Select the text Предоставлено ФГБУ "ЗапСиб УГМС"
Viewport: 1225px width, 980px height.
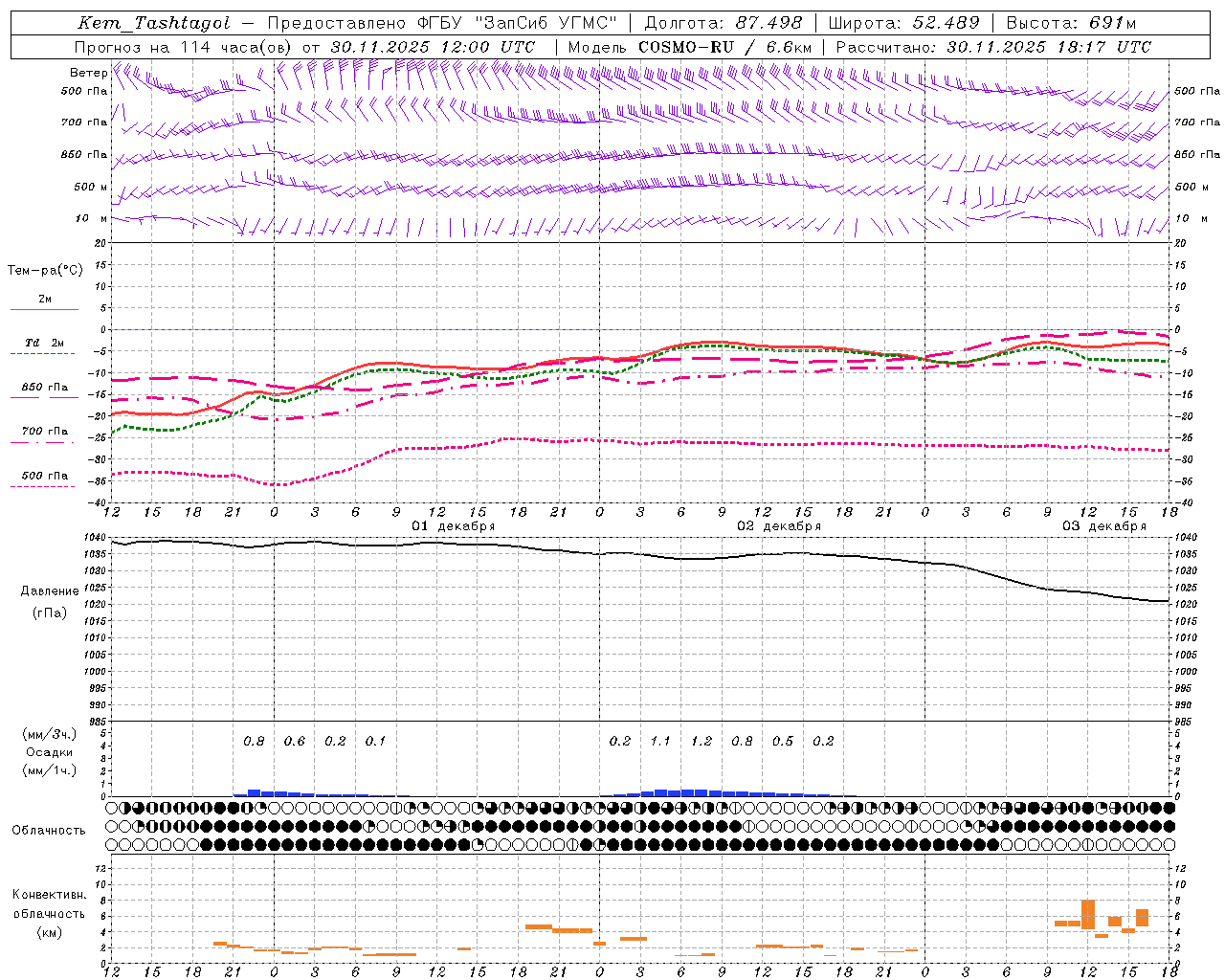click(443, 23)
